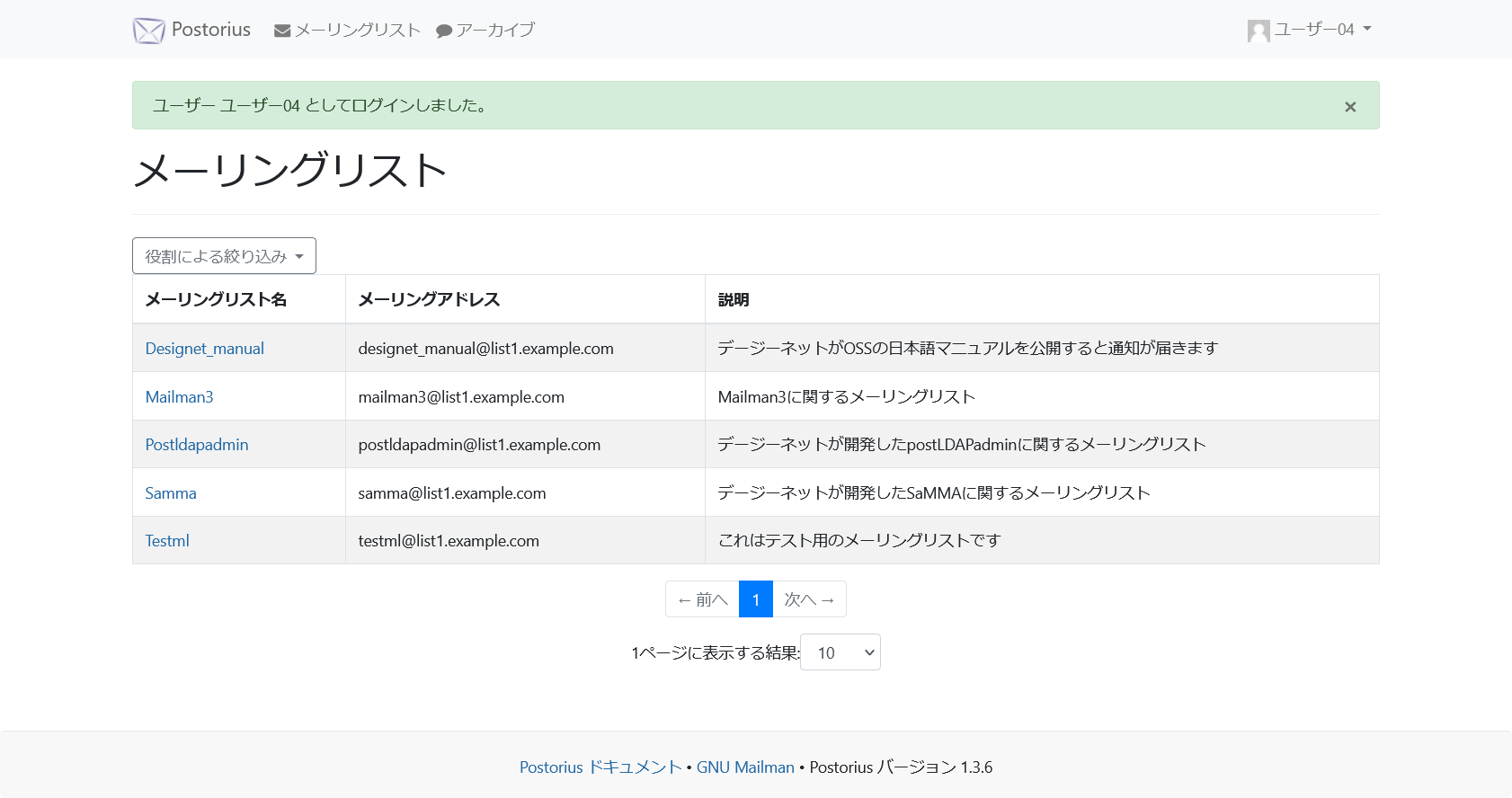Screen dimensions: 1512x798
Task: Click the speech bubble icon beside アーカイブ
Action: (444, 31)
